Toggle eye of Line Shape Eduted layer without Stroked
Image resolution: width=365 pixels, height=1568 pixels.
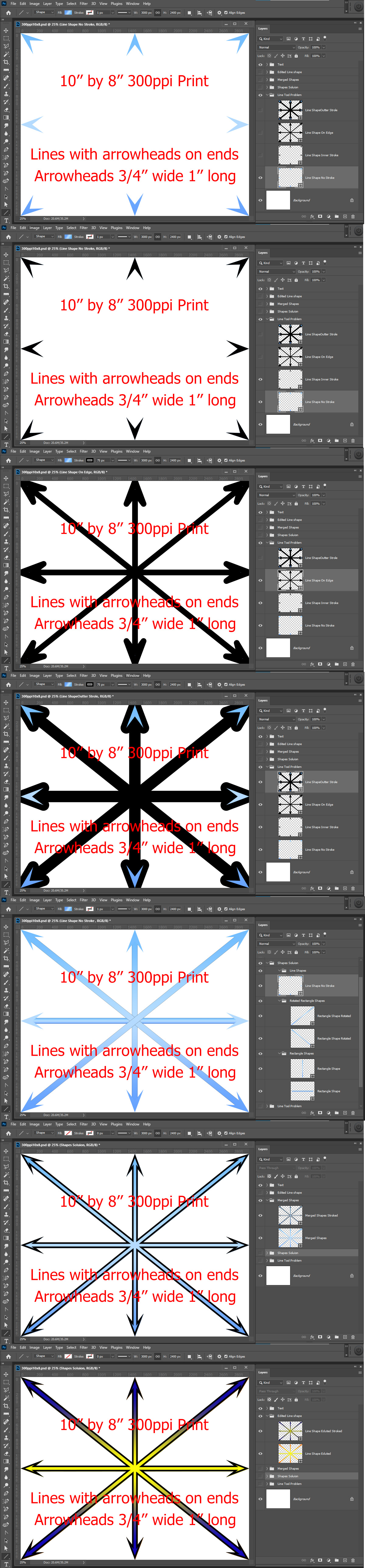260,1453
